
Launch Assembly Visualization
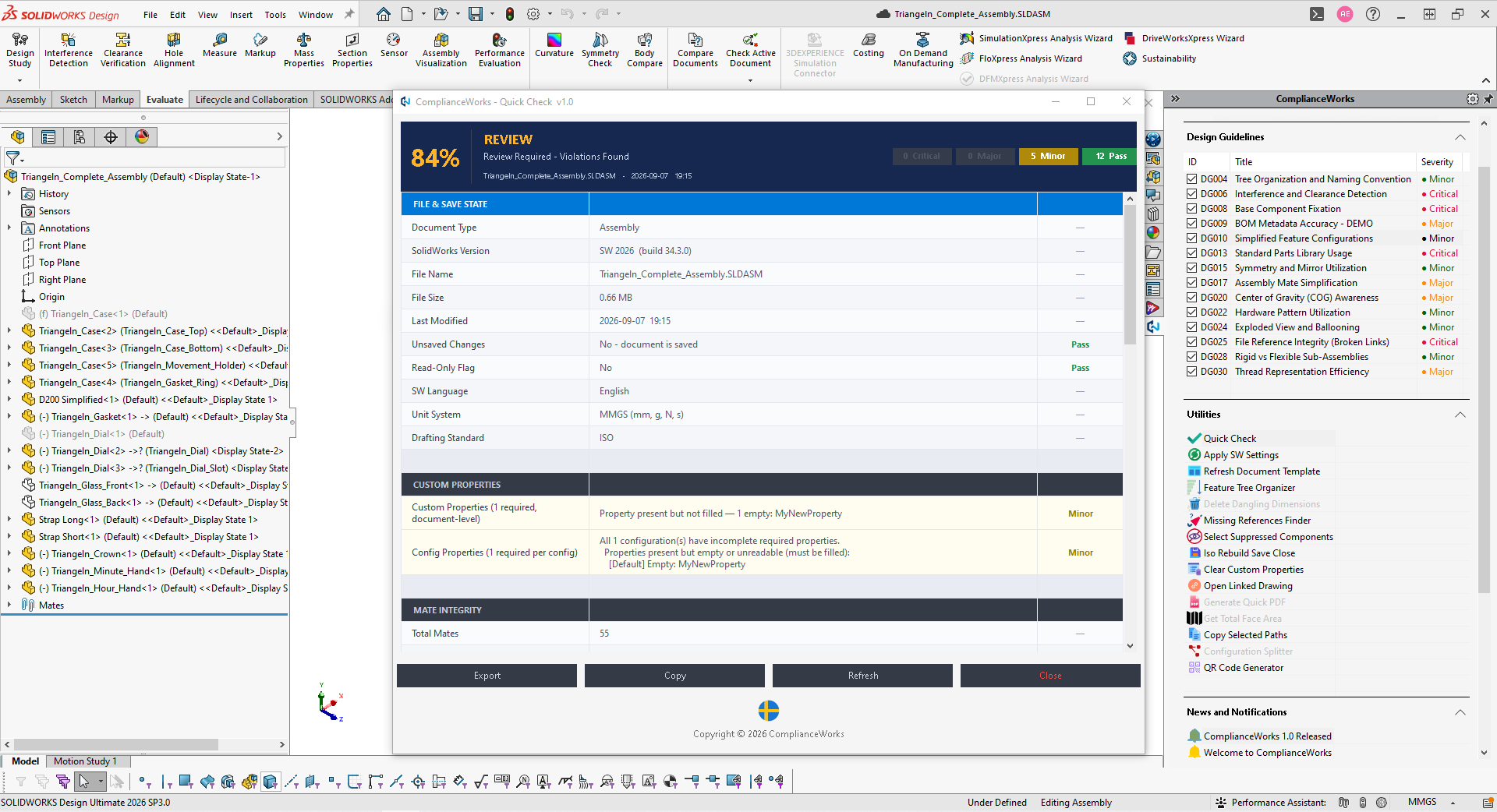(441, 51)
